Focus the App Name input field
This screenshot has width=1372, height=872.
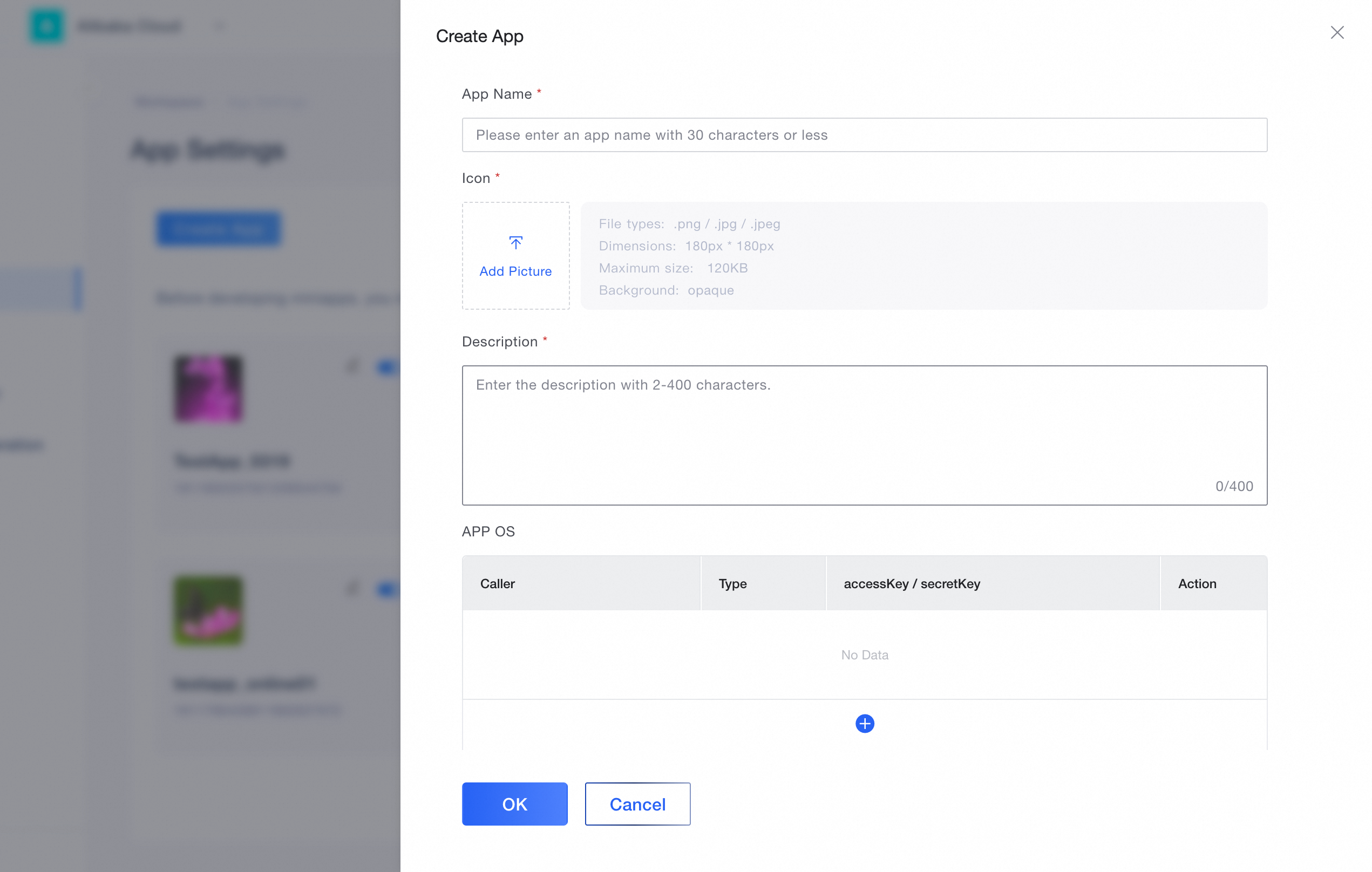(864, 135)
